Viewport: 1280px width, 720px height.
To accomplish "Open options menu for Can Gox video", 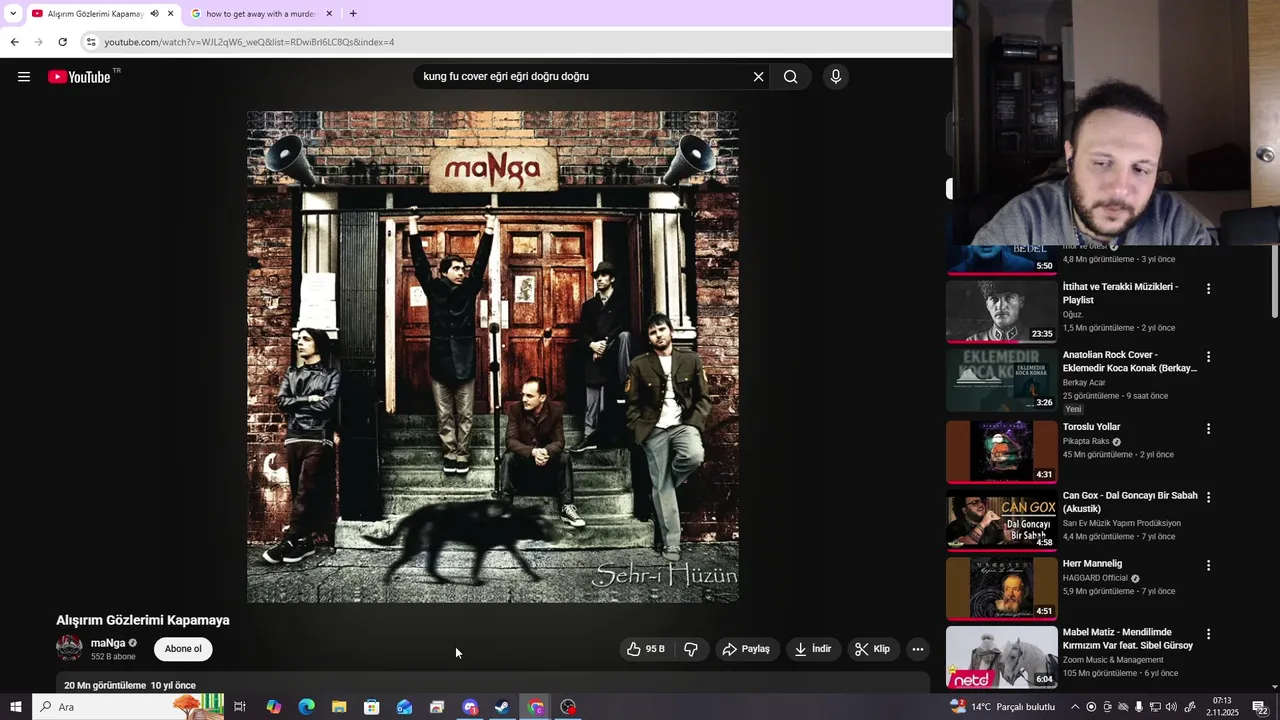I will point(1208,497).
